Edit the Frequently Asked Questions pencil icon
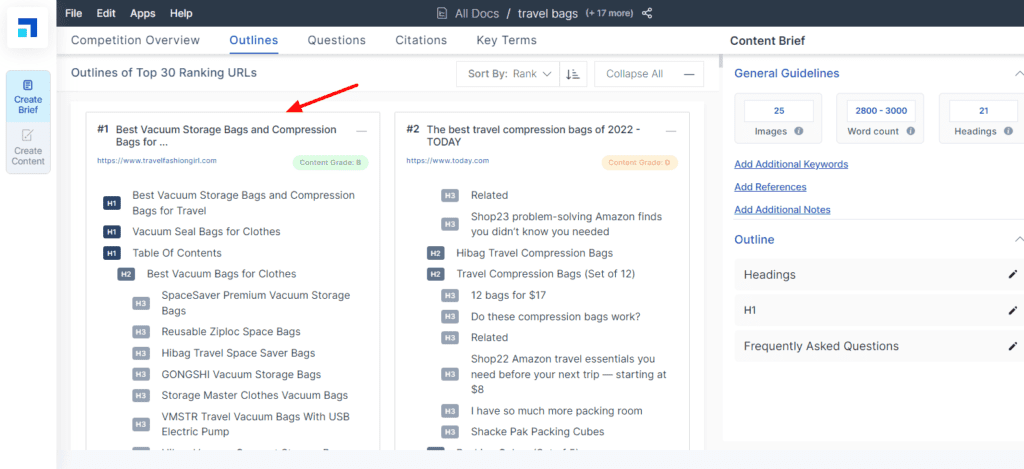The image size is (1024, 469). coord(1012,346)
